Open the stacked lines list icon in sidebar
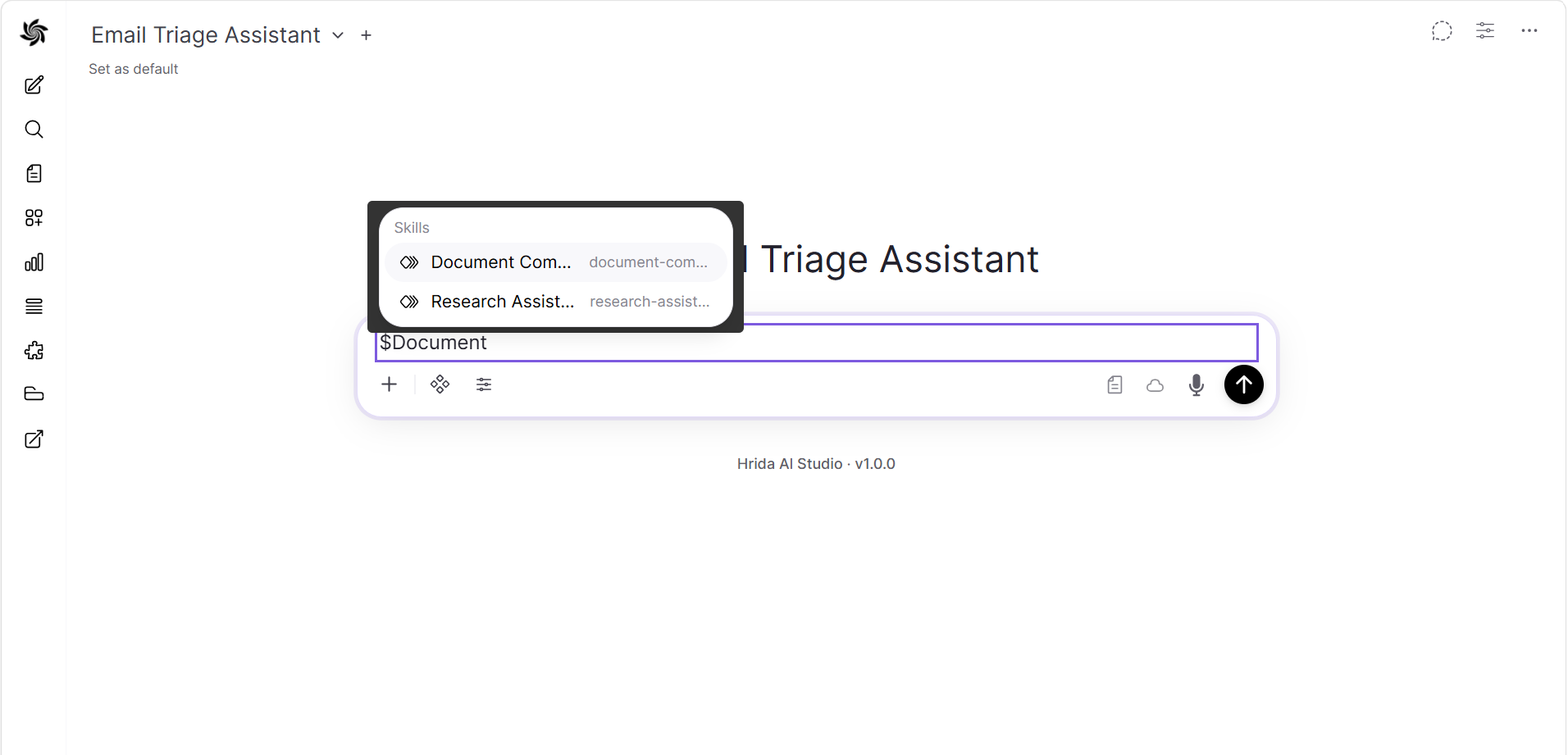The image size is (1568, 755). pyautogui.click(x=34, y=307)
